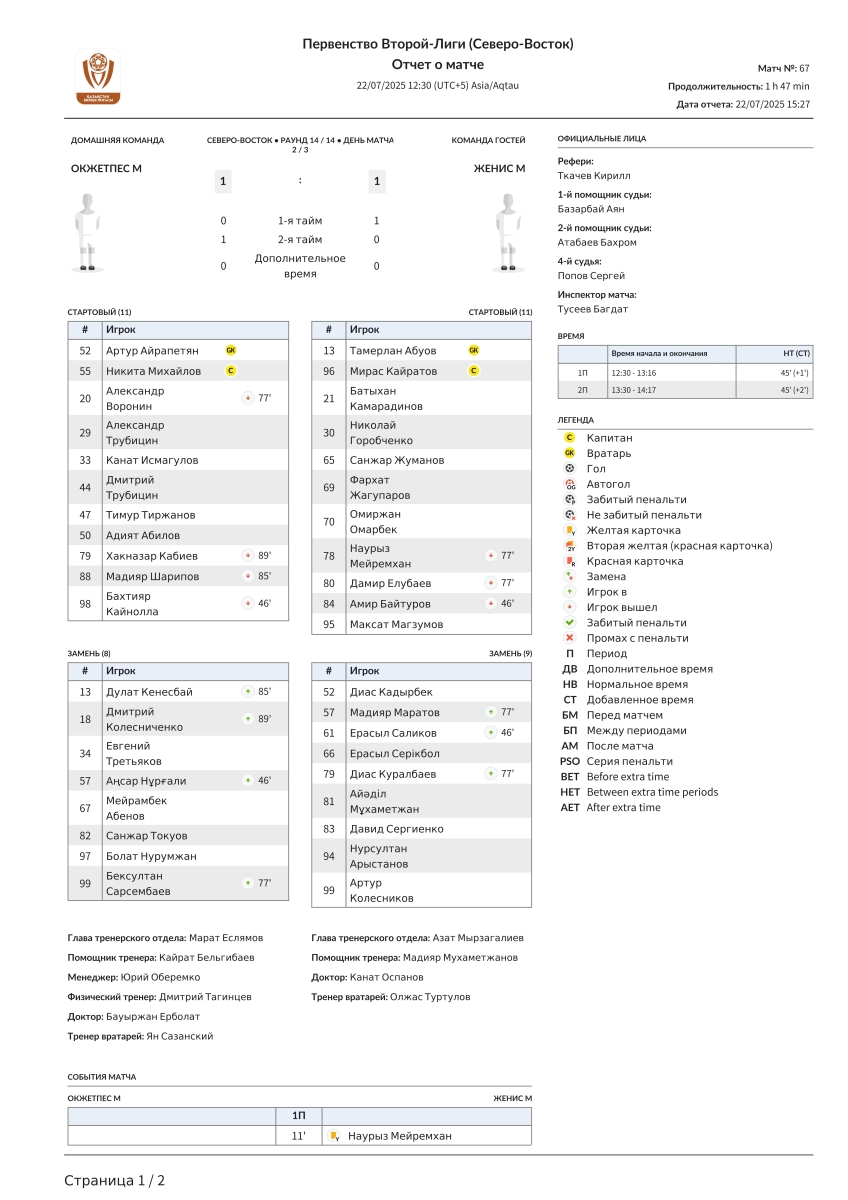Click the 1П column header in match events
Screen dimensions: 848x1200
tap(299, 1115)
